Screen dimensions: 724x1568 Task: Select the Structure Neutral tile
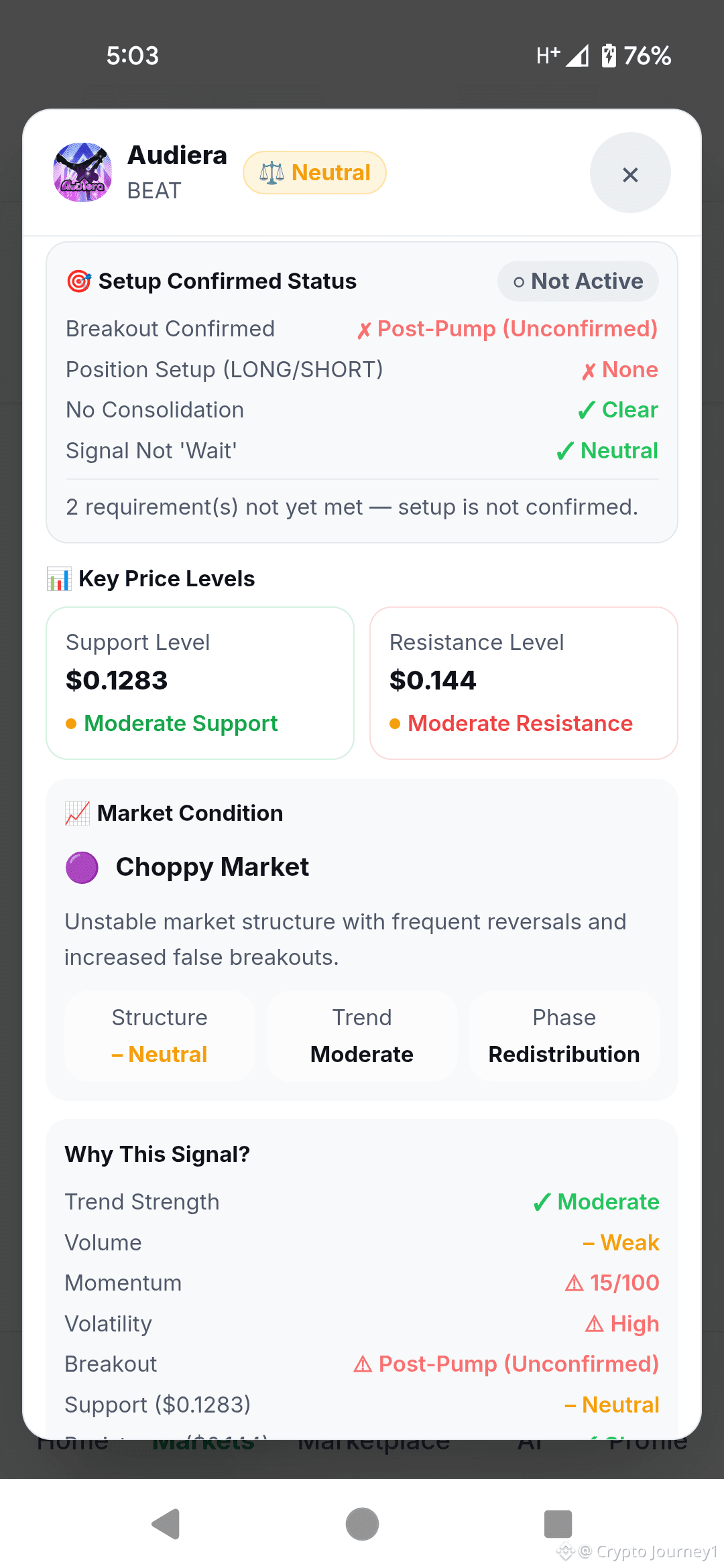(x=160, y=1036)
